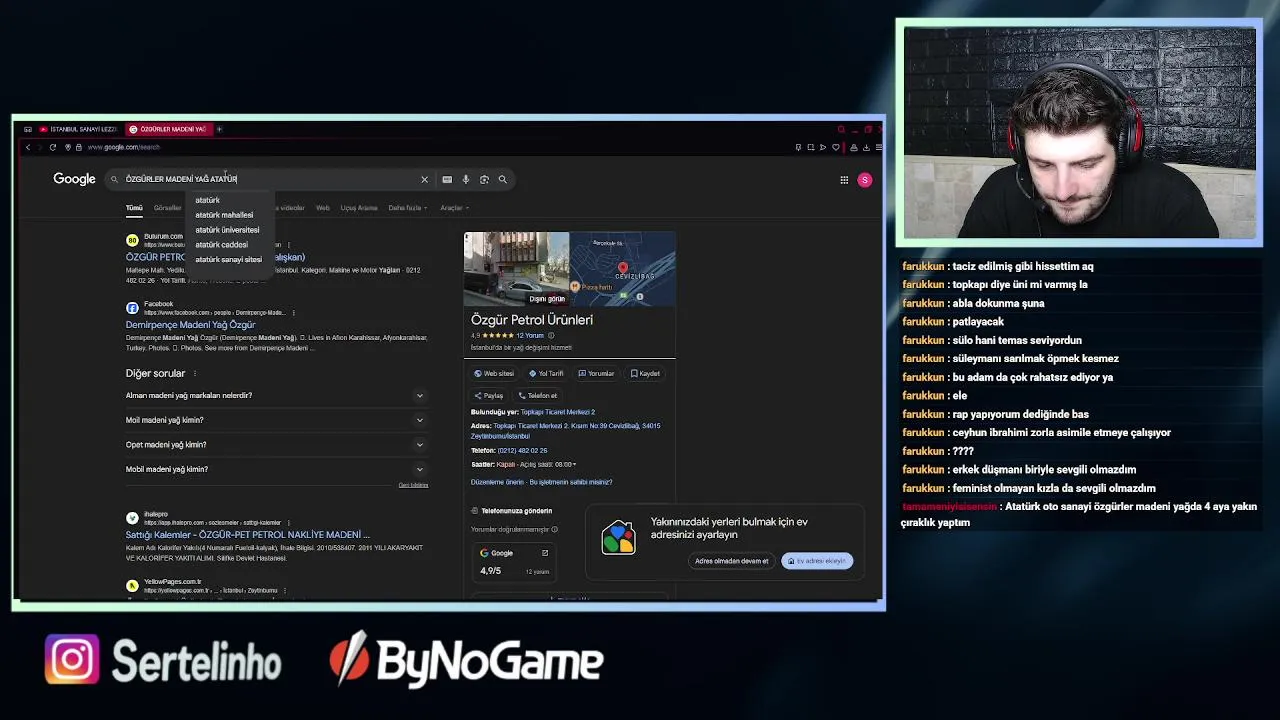Screen dimensions: 1280x720
Task: Click the Google logo
Action: tap(74, 179)
